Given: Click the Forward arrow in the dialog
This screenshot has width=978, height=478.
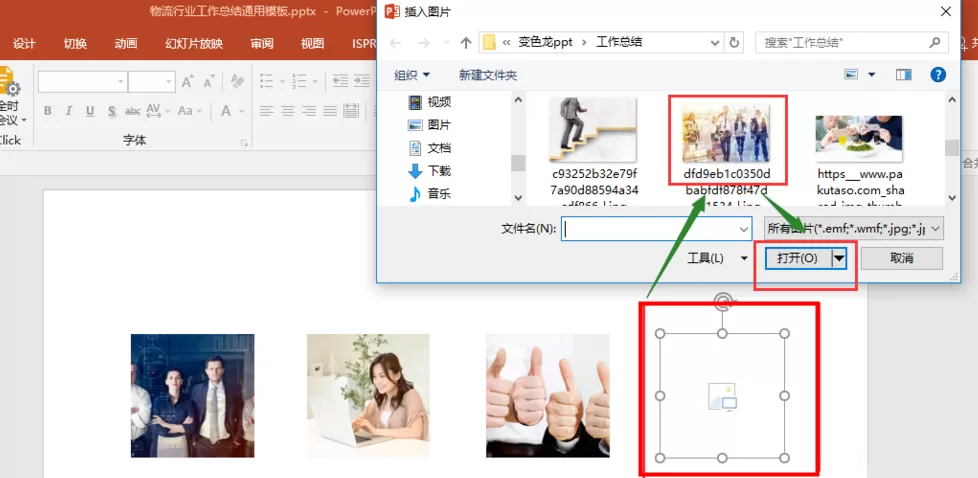Looking at the screenshot, I should pos(424,42).
